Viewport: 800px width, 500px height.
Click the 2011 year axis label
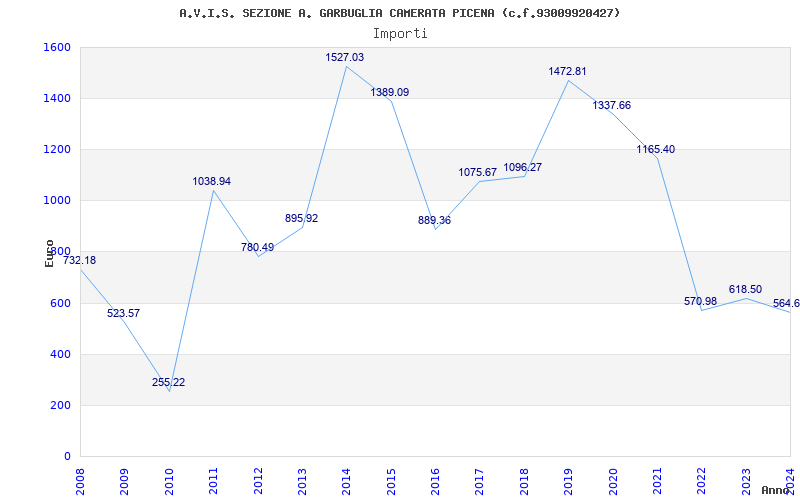213,481
